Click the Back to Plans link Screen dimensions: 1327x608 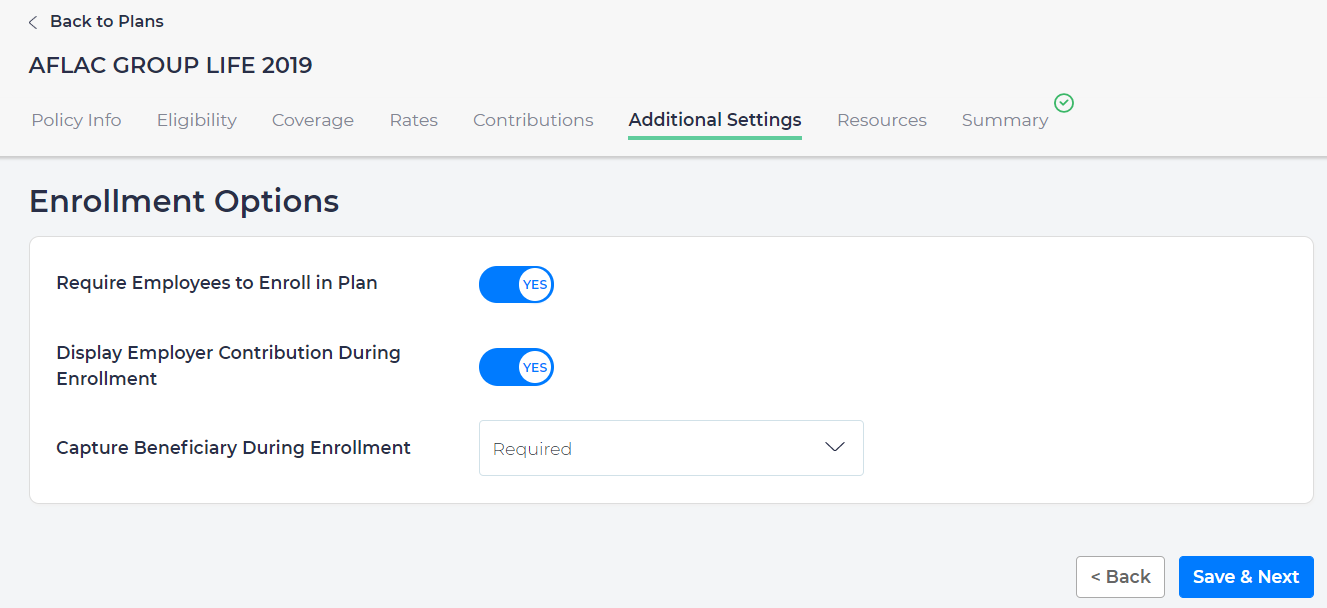pyautogui.click(x=106, y=22)
